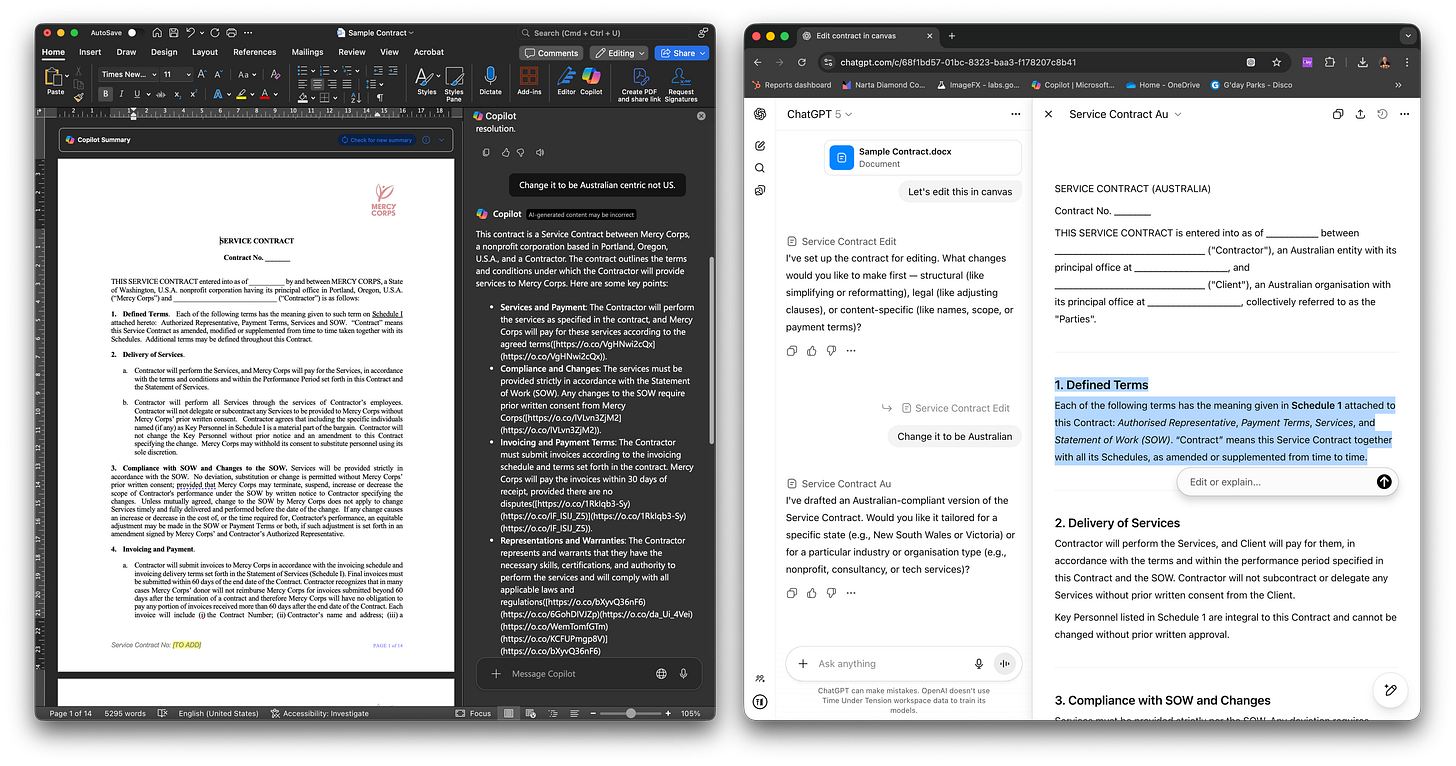Select the Edit contract in canvas browser tab
Viewport: 1456px width, 766px height.
pos(868,35)
